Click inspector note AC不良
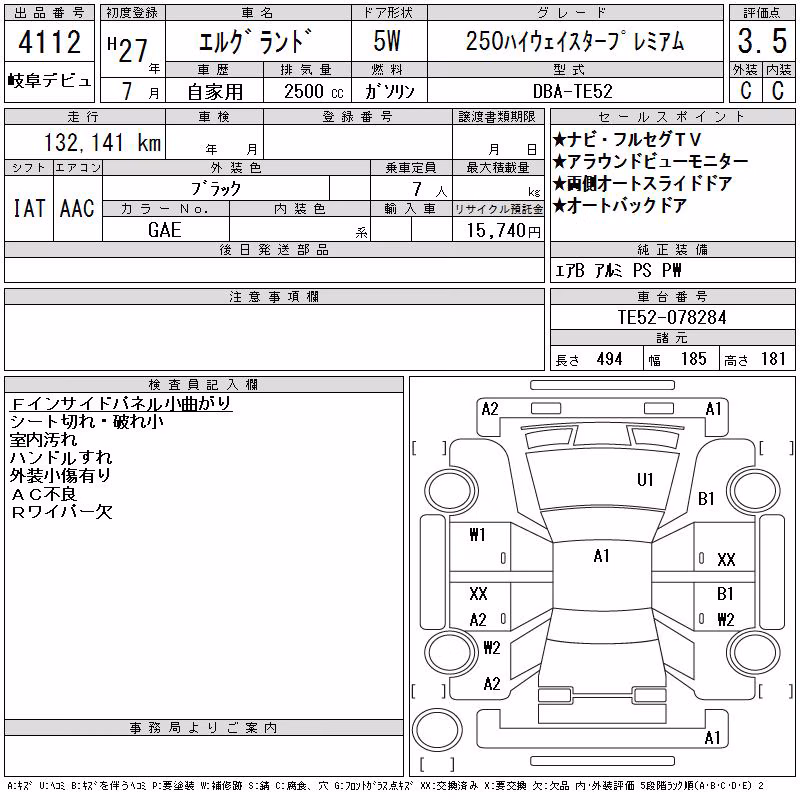 coord(43,494)
